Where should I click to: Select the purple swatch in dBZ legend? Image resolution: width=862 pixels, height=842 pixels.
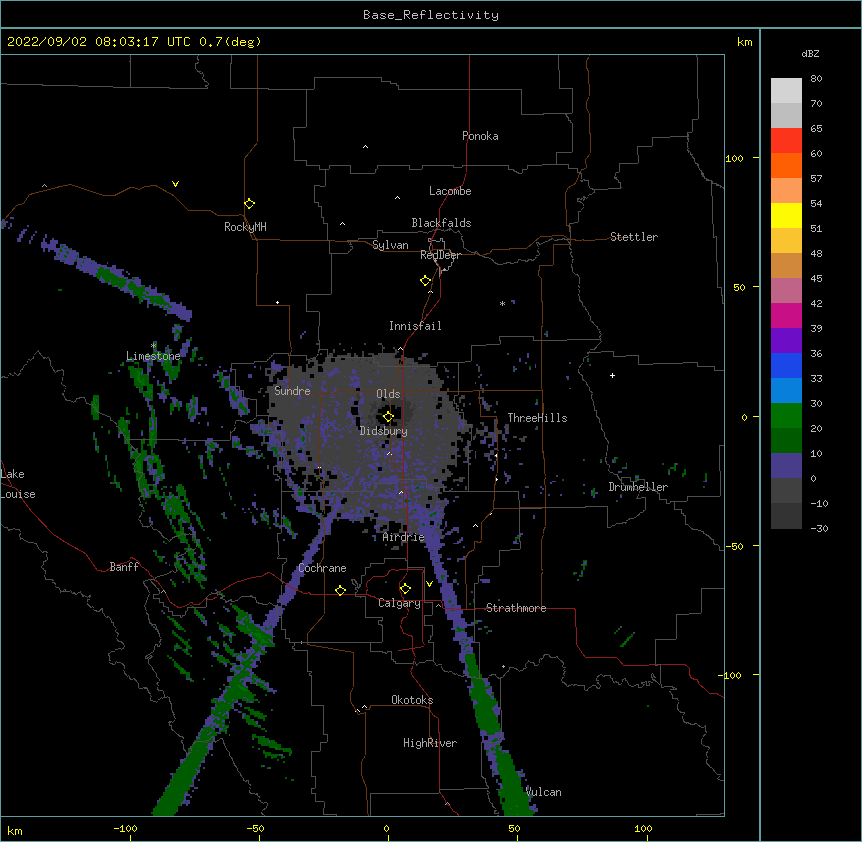coord(786,340)
